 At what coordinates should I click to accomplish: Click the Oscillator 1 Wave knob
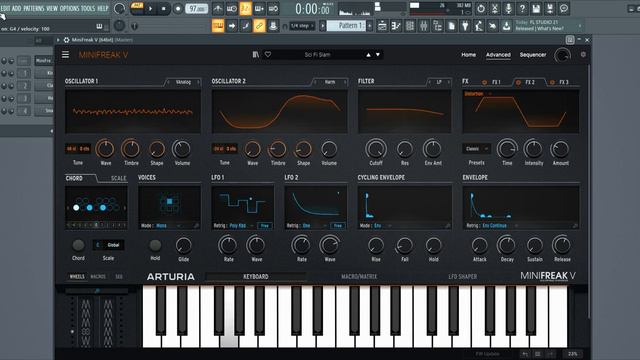click(105, 149)
